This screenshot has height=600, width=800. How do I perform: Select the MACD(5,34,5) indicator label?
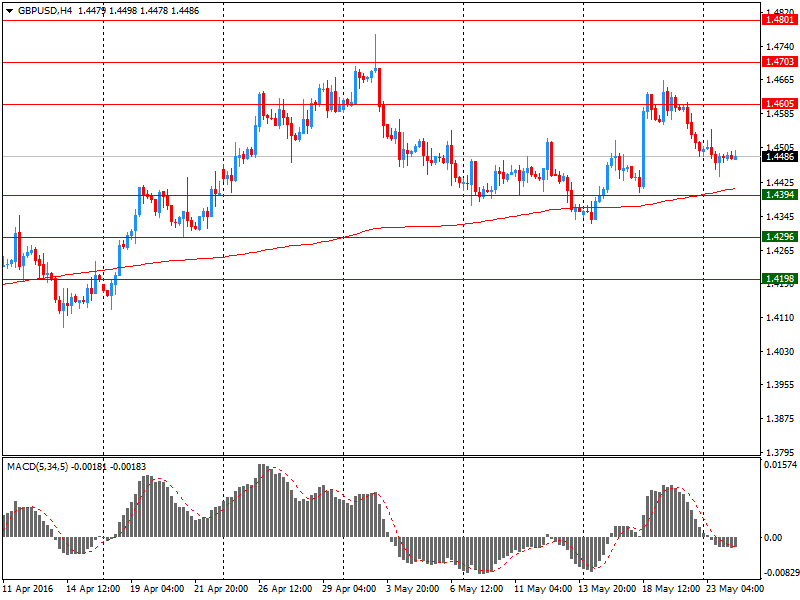click(37, 466)
